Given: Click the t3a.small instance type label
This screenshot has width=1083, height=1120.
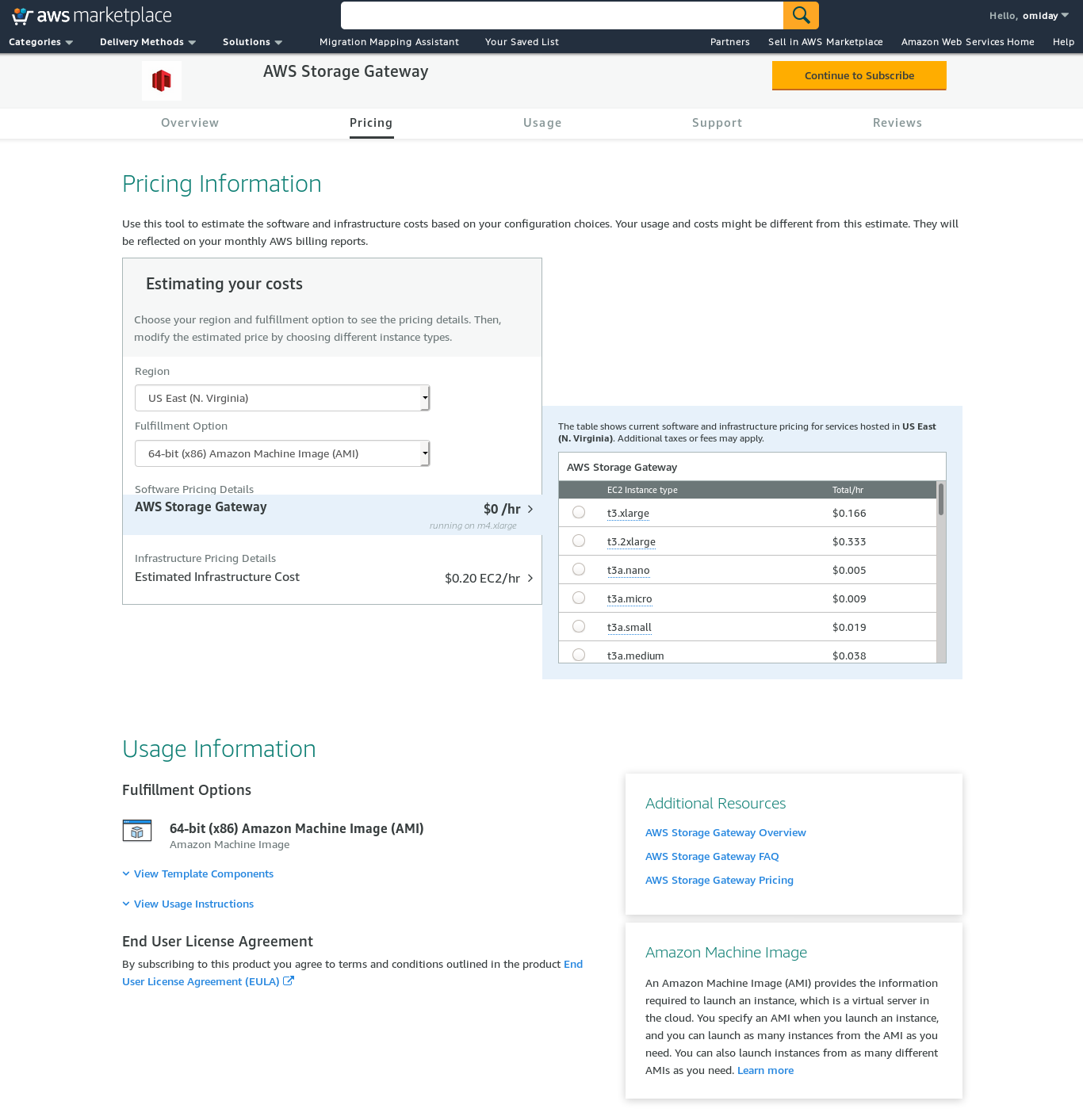Looking at the screenshot, I should point(630,627).
